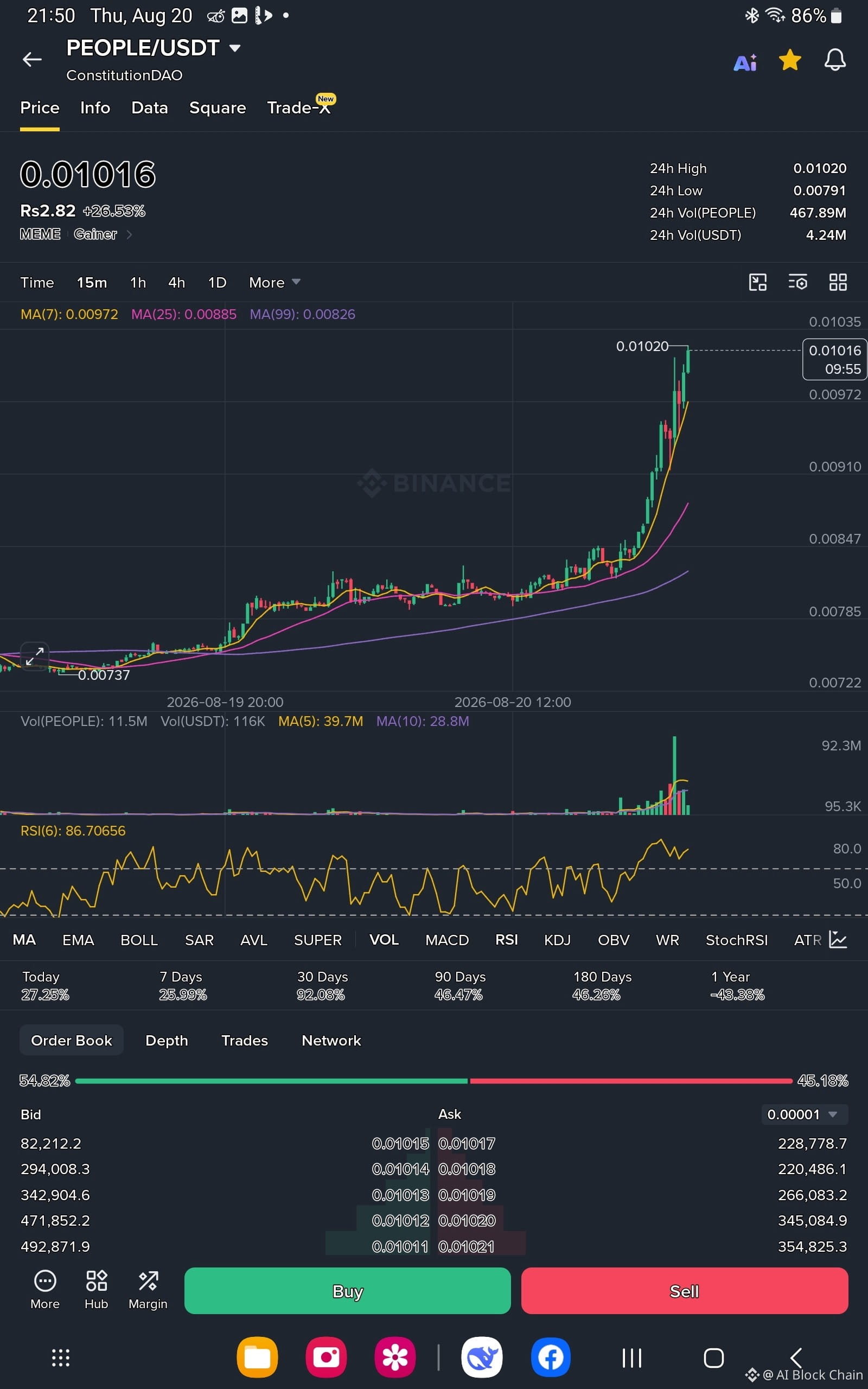The width and height of the screenshot is (868, 1389).
Task: Select the 15m chart interval
Action: 92,282
